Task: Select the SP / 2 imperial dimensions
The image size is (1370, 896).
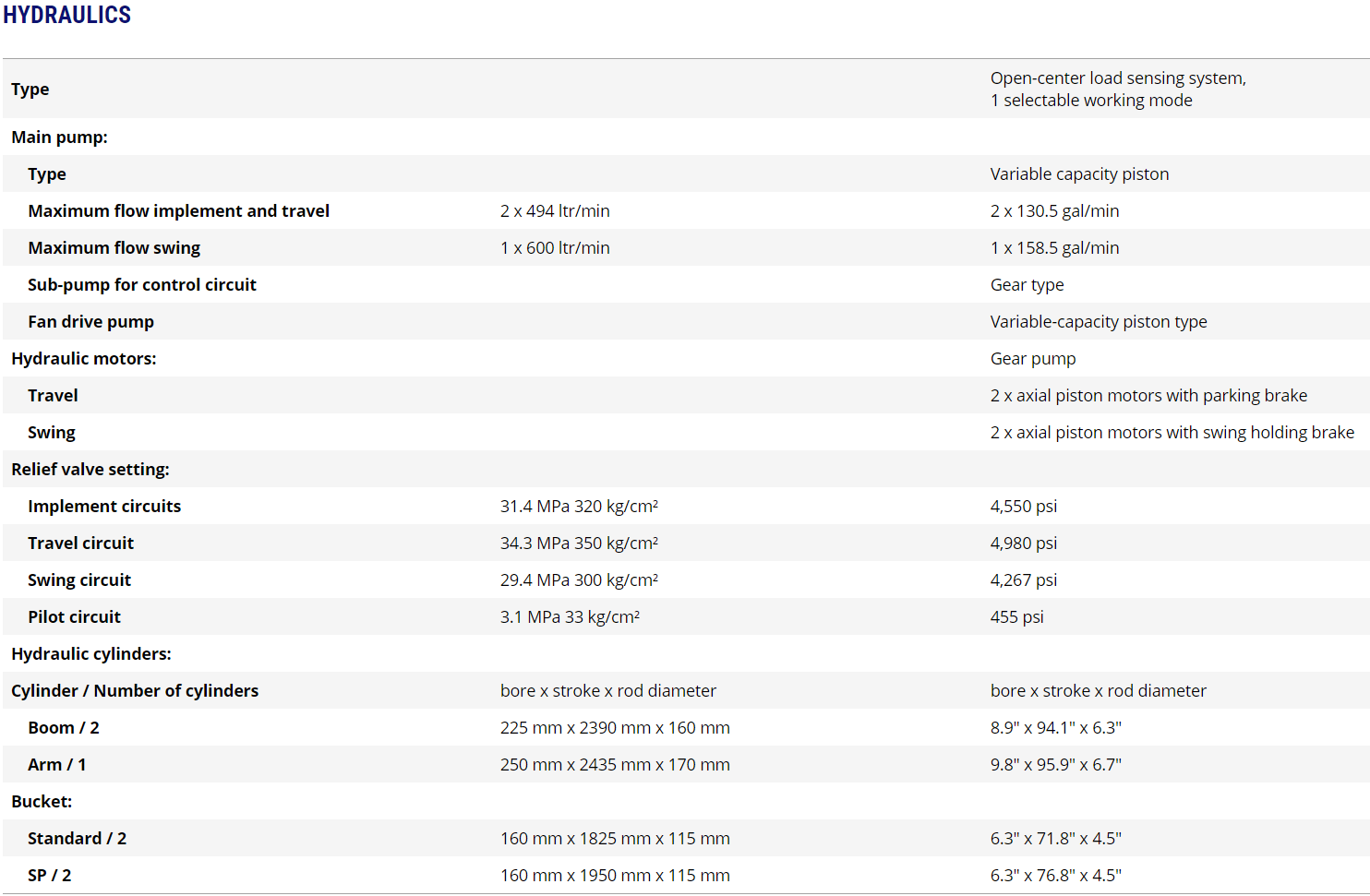Action: tap(1055, 875)
